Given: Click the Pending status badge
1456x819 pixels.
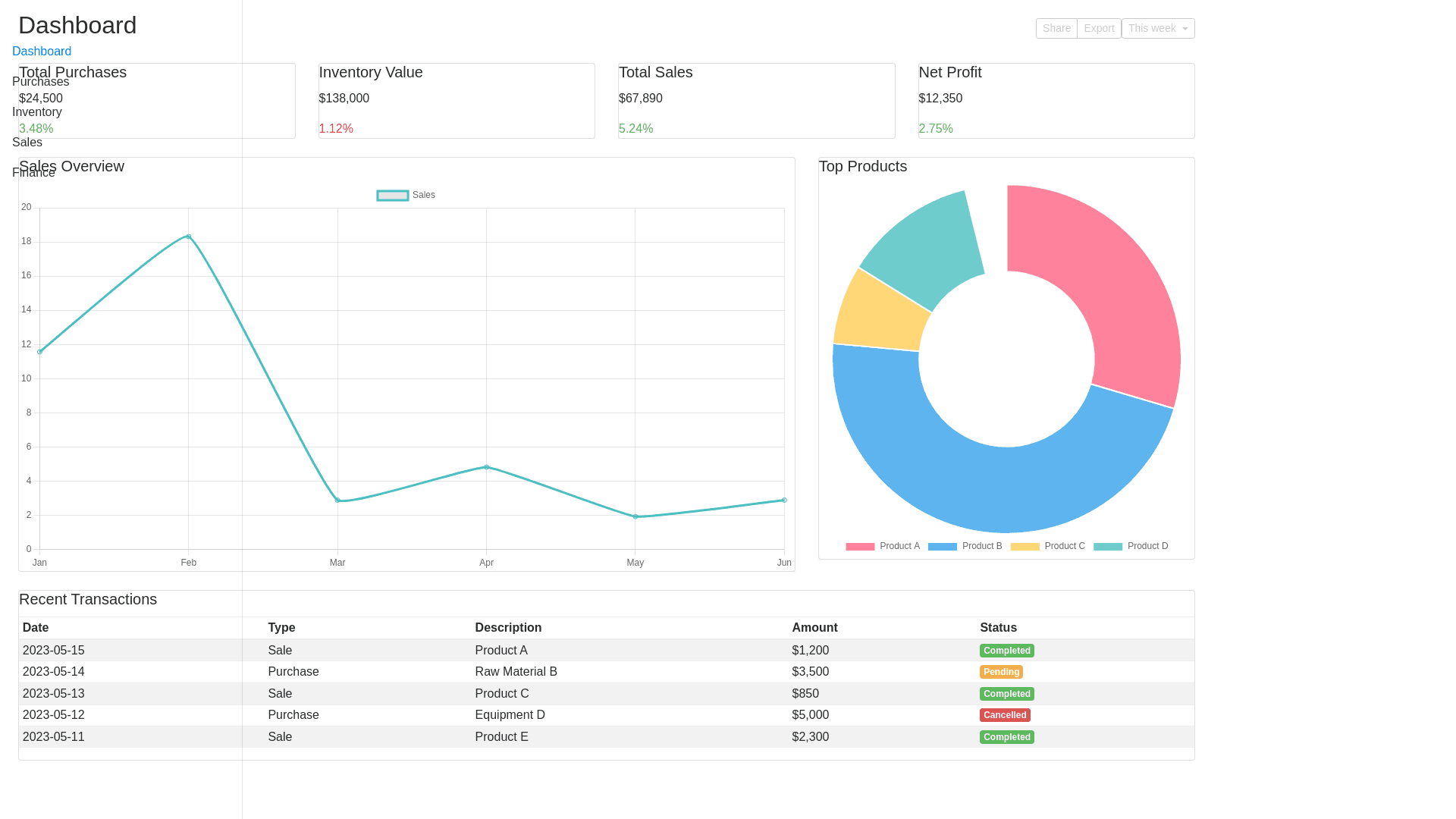Looking at the screenshot, I should [1001, 672].
